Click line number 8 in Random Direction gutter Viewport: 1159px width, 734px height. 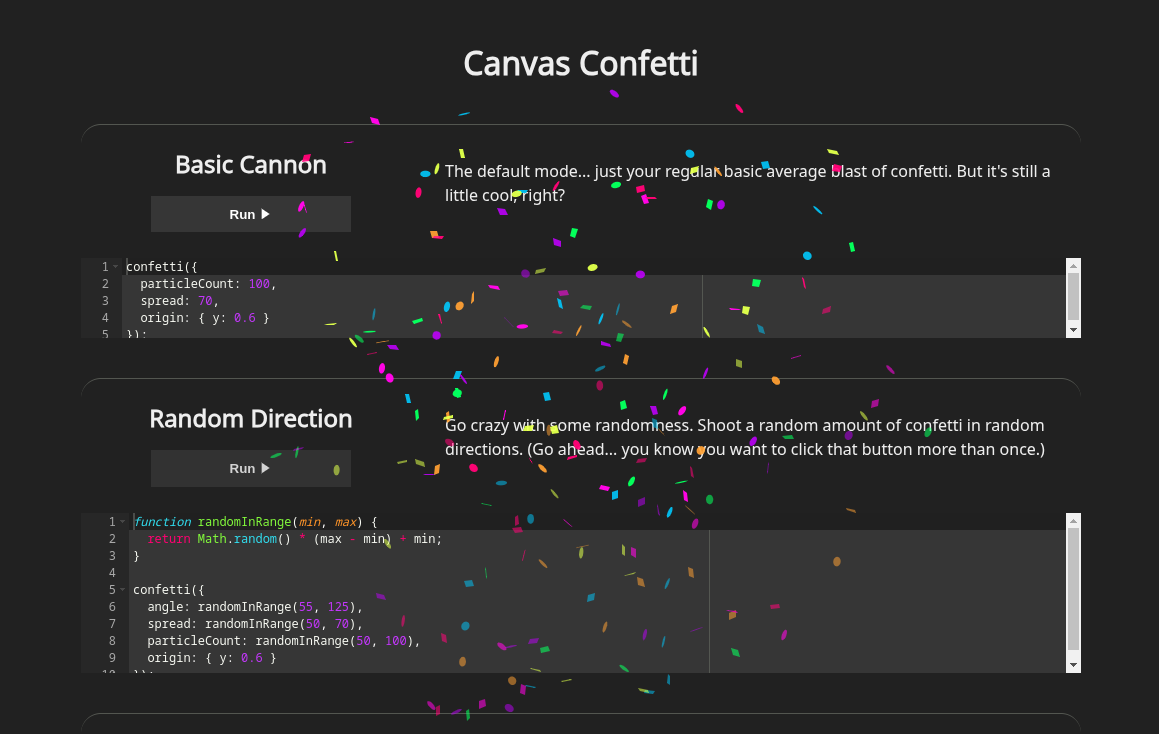[112, 641]
